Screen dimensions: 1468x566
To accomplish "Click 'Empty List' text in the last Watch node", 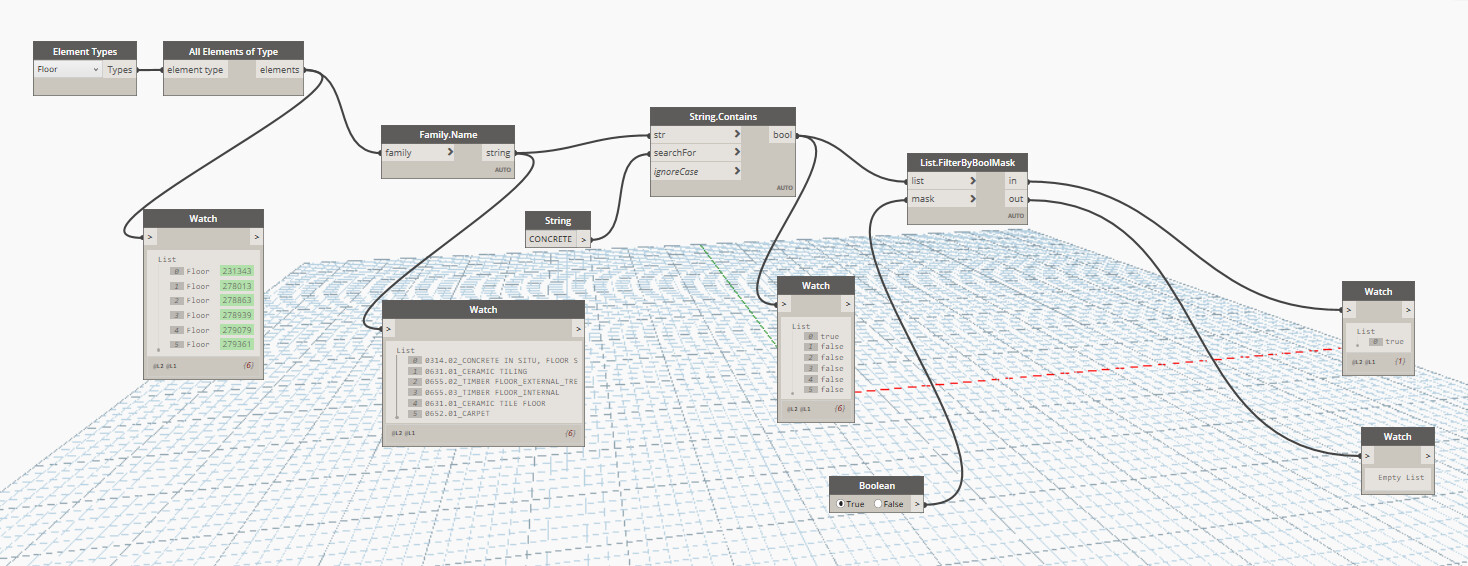I will [x=1401, y=477].
